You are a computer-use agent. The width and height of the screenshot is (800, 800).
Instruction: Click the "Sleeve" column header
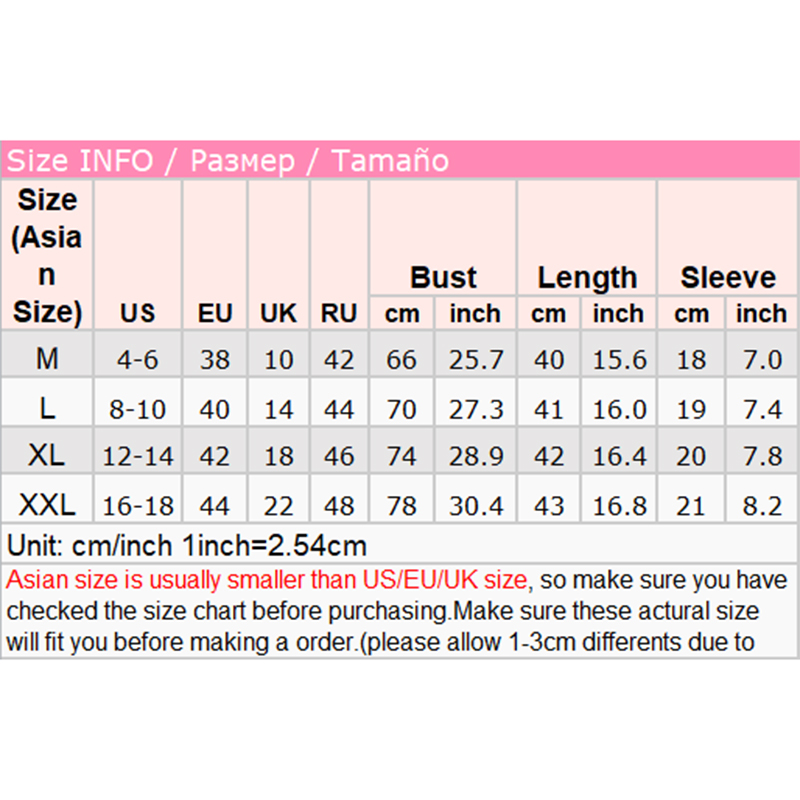click(728, 277)
